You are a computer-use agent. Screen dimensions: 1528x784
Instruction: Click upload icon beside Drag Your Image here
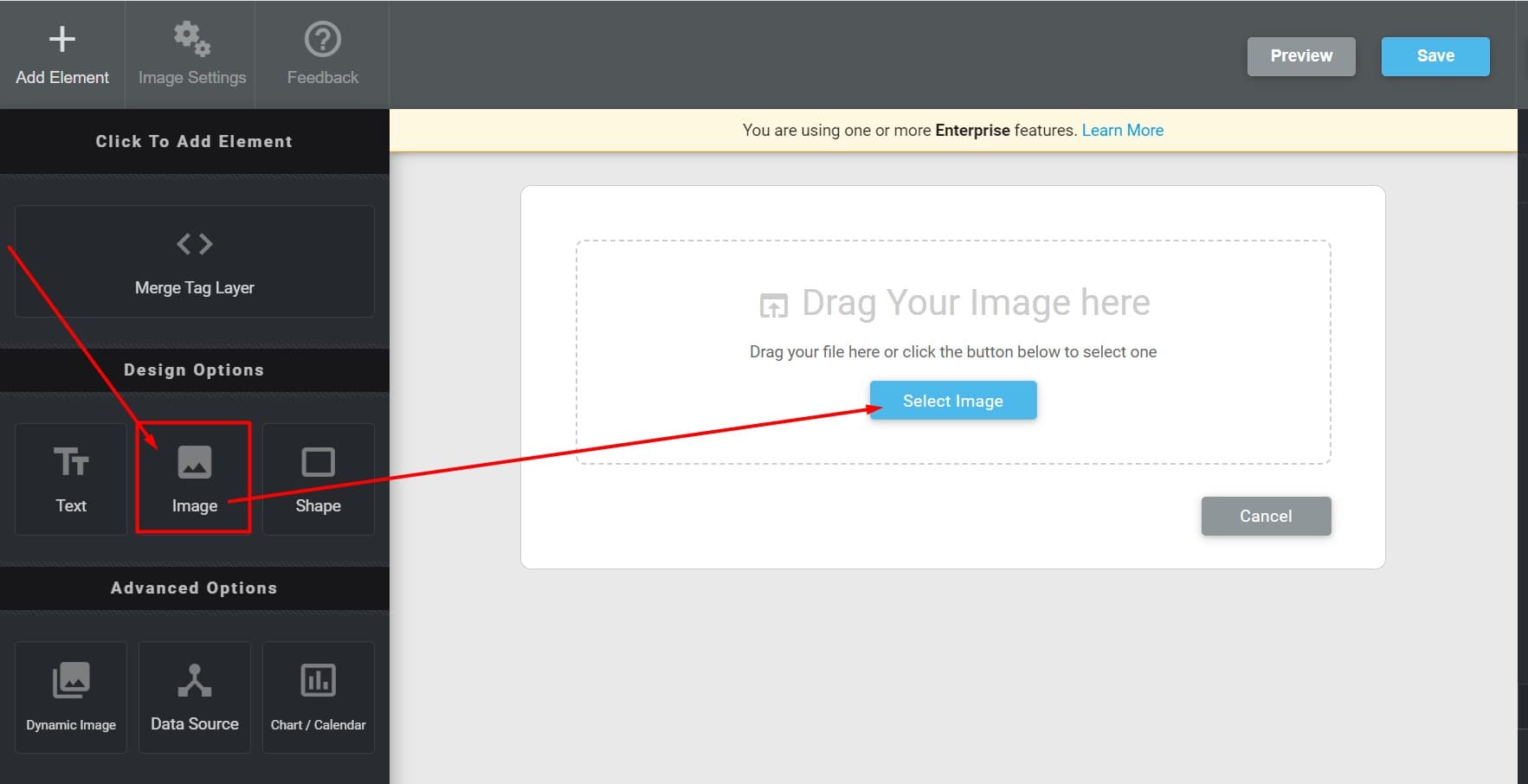(773, 305)
